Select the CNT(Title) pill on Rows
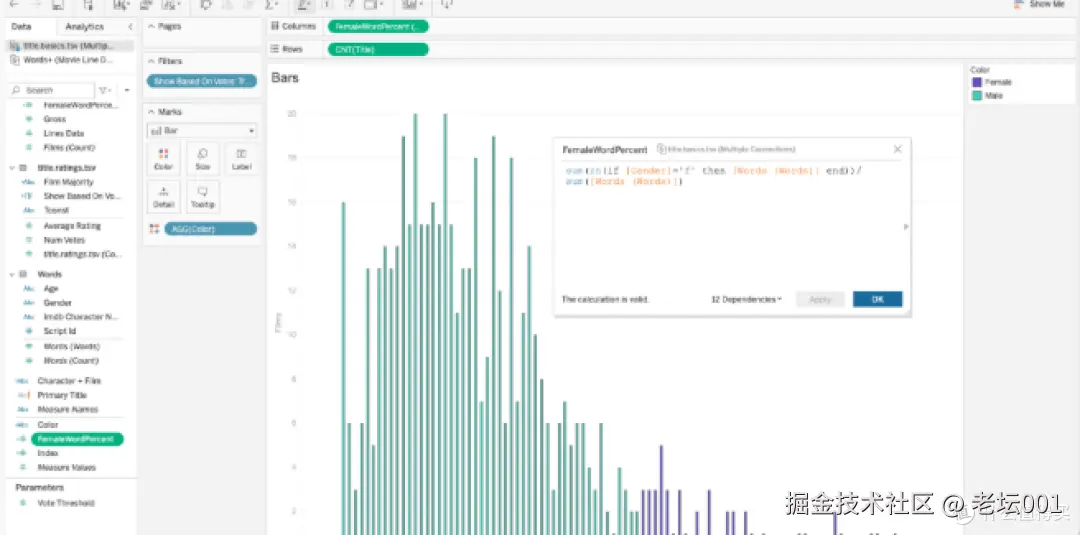 tap(377, 49)
